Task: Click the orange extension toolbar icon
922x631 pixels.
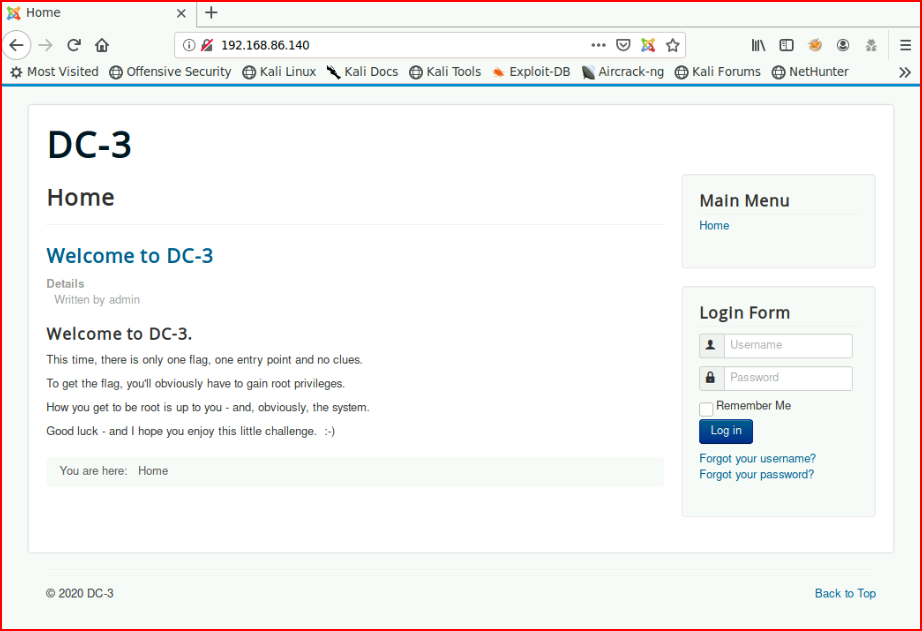Action: [814, 45]
